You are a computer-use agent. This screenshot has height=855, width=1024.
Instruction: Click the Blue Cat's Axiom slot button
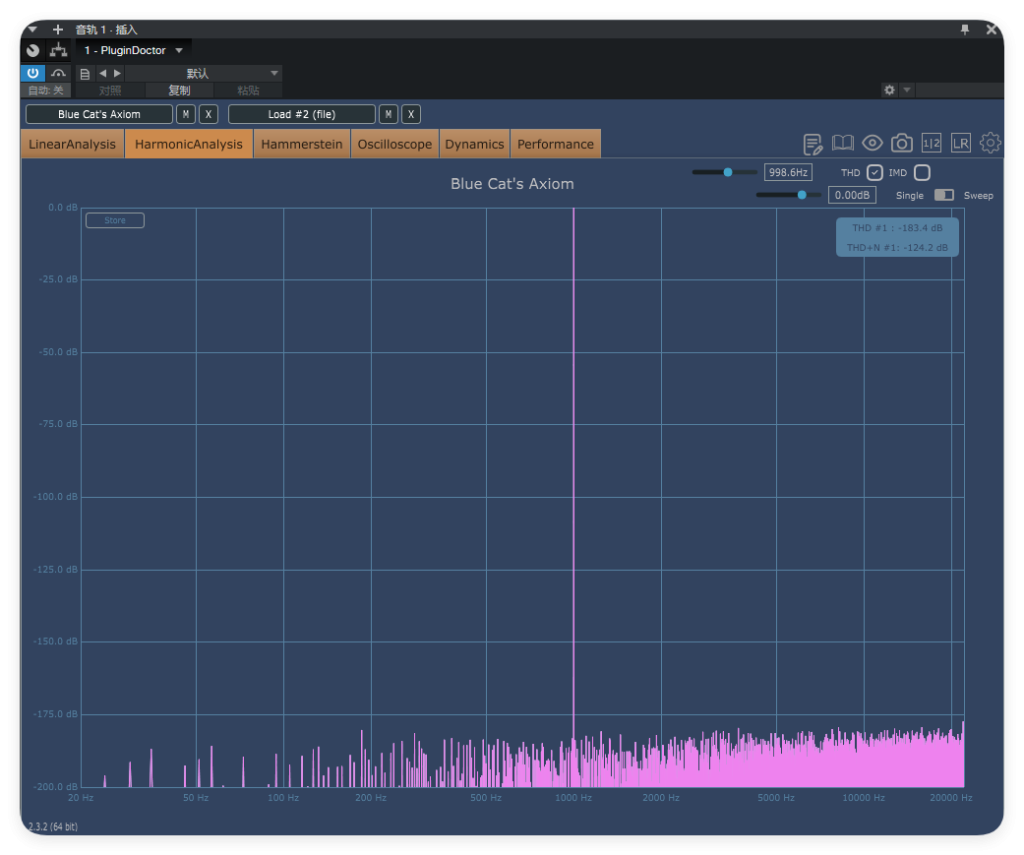click(x=99, y=114)
